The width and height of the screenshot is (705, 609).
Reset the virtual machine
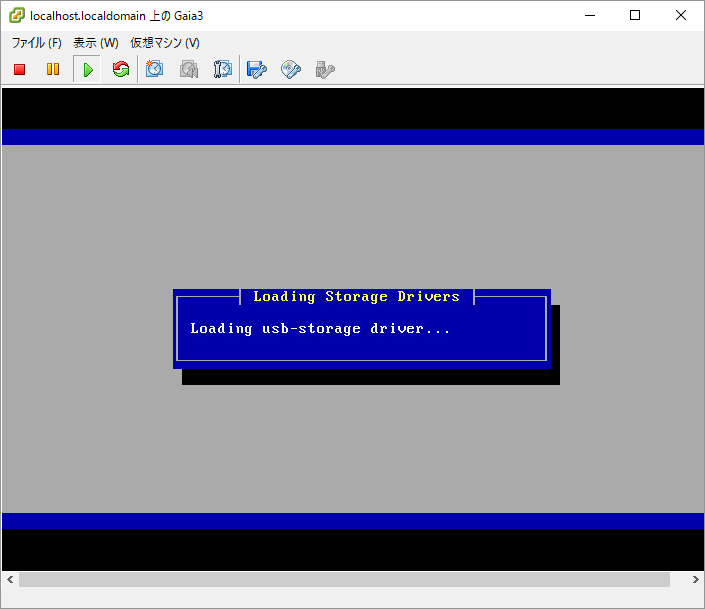(121, 69)
